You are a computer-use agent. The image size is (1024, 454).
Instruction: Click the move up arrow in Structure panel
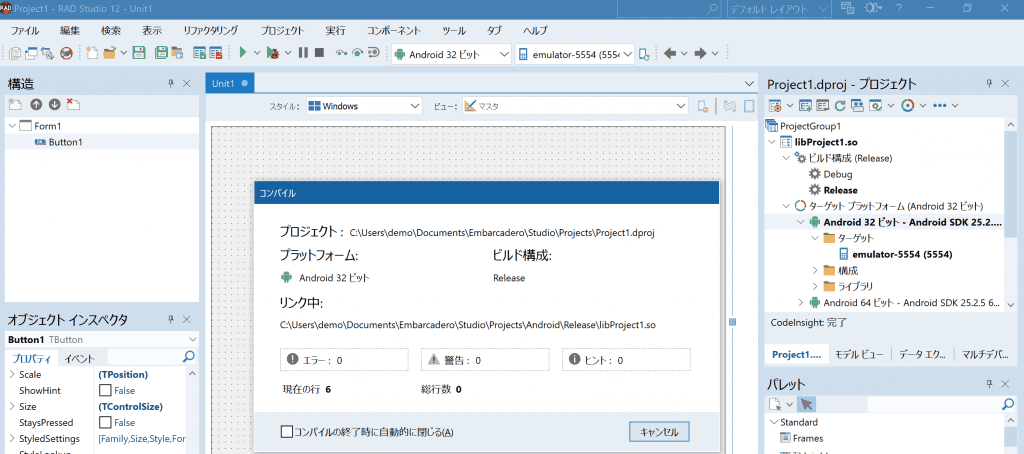point(36,105)
